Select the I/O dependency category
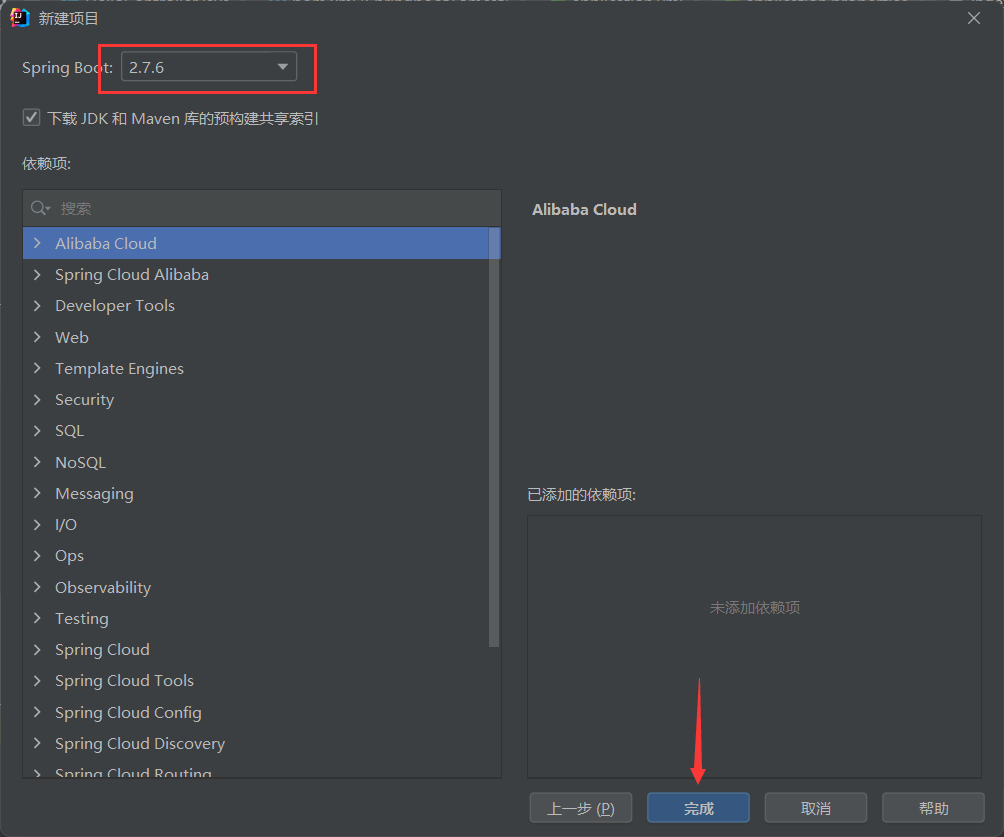The width and height of the screenshot is (1004, 837). 256,524
